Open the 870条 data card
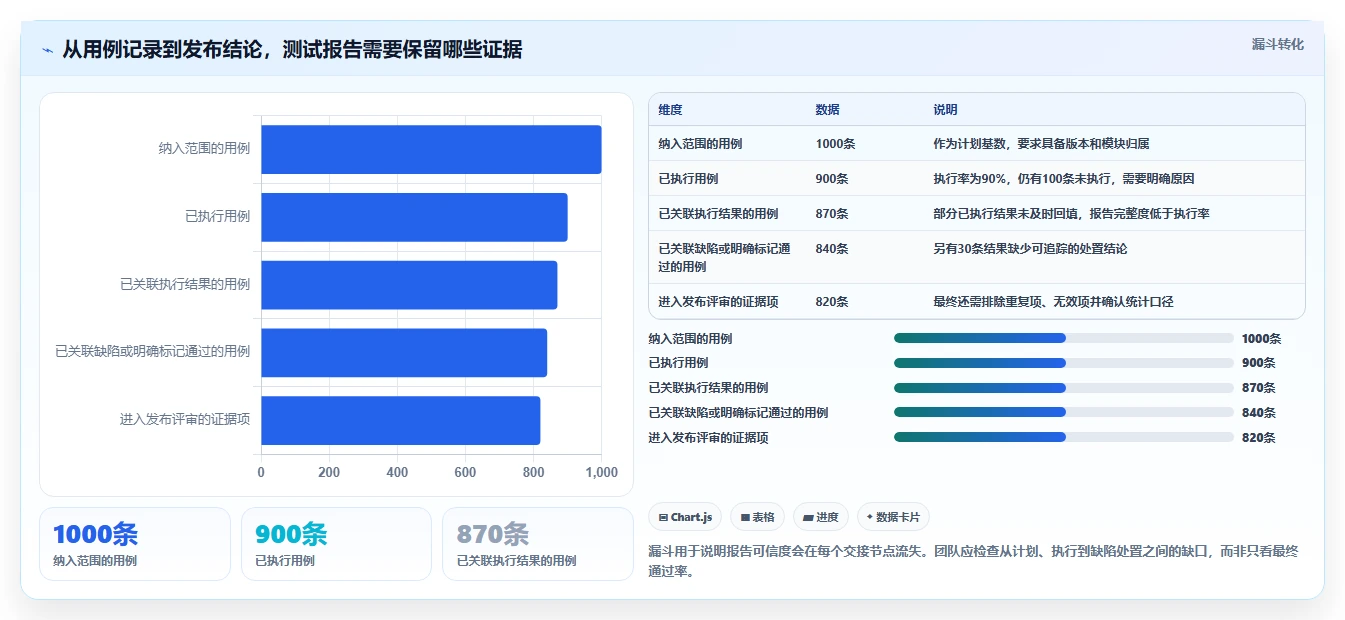This screenshot has width=1345, height=620. (538, 544)
